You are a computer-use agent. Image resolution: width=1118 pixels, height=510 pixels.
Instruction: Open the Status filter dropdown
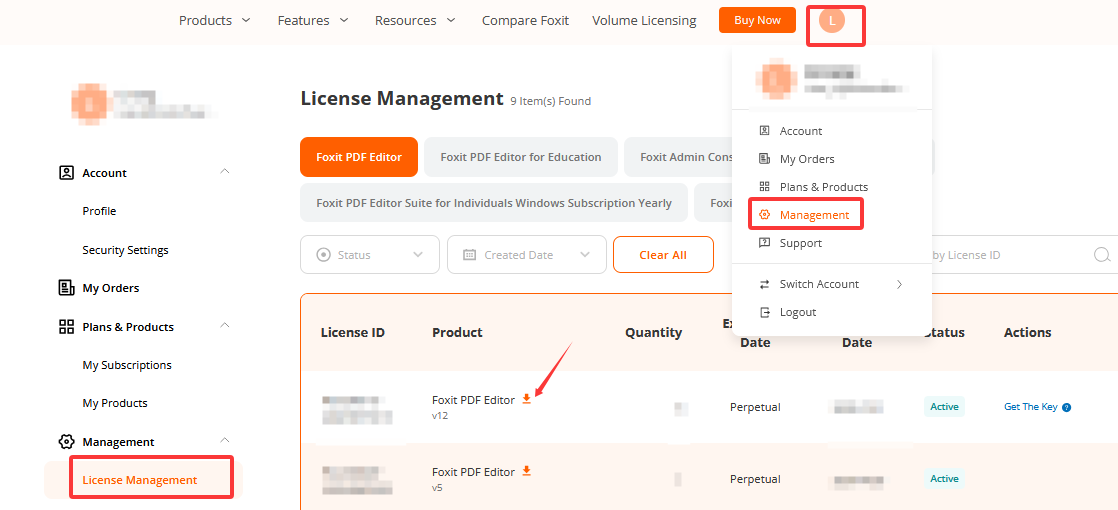(x=369, y=255)
